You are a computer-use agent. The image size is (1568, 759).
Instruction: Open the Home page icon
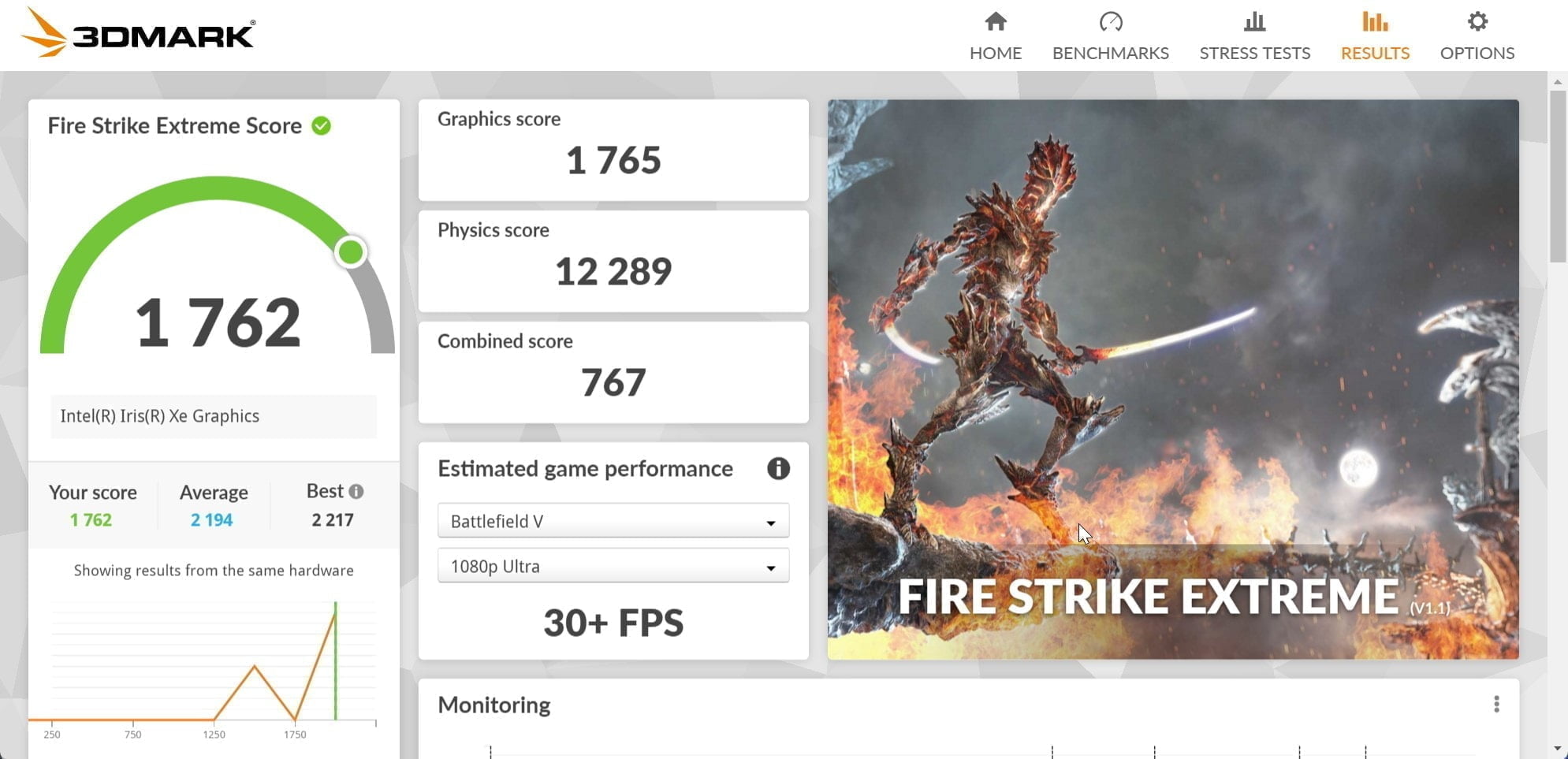(x=995, y=21)
